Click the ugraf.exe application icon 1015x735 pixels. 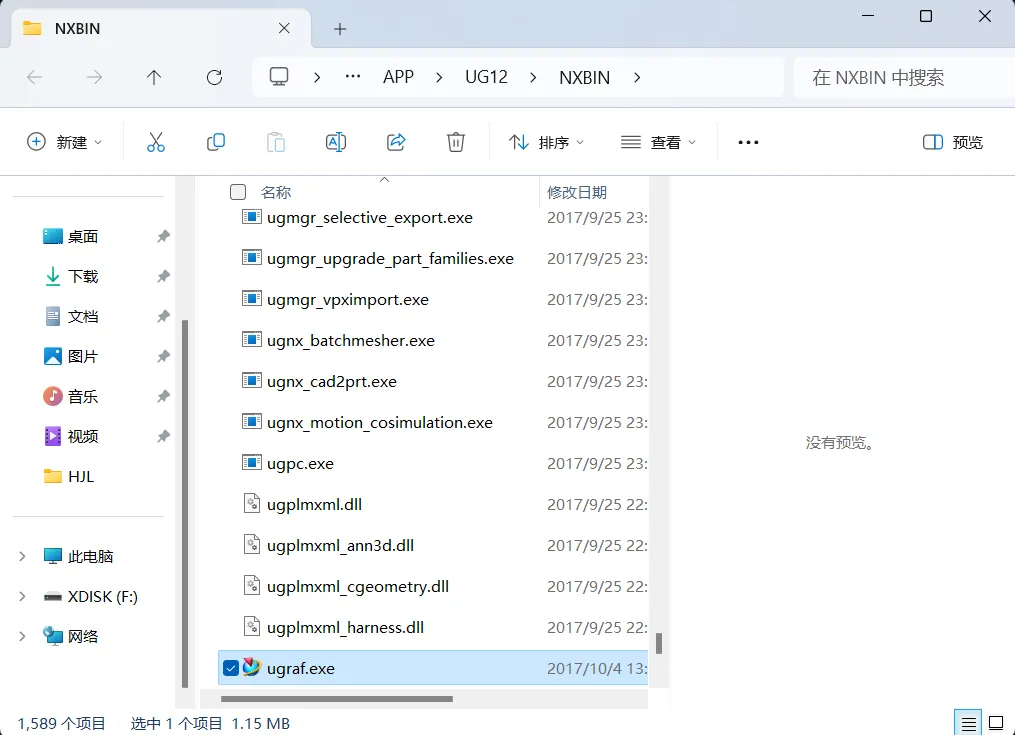coord(251,668)
